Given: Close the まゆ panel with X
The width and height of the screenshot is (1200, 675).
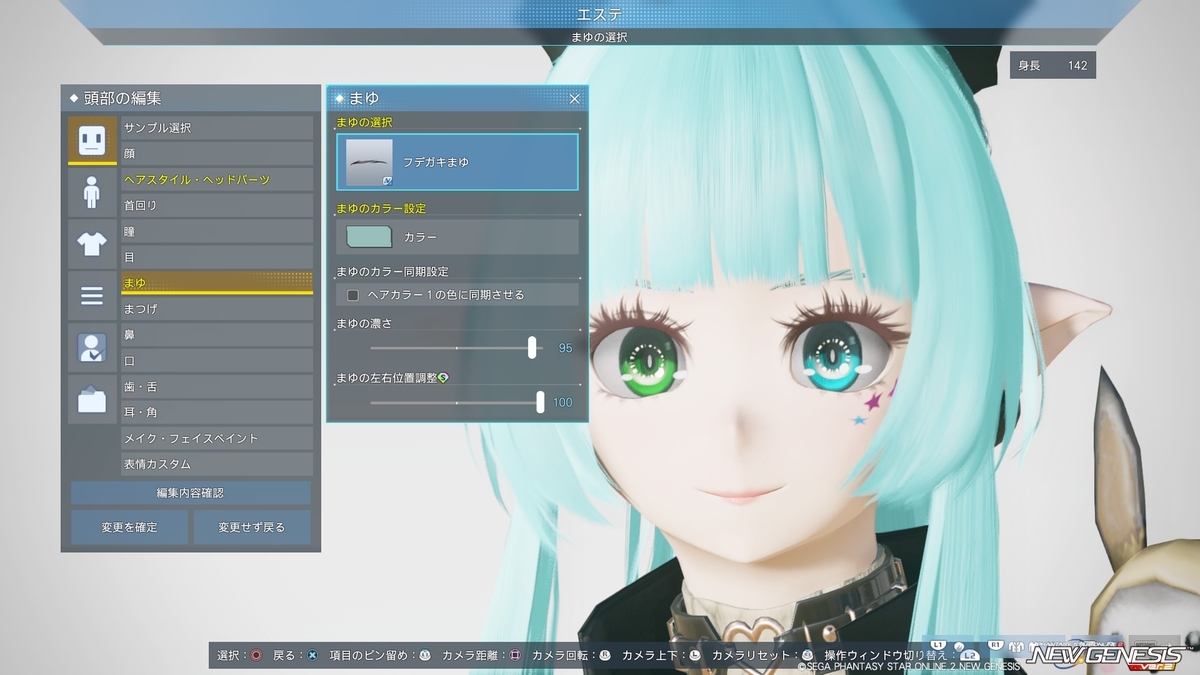Looking at the screenshot, I should click(x=574, y=98).
